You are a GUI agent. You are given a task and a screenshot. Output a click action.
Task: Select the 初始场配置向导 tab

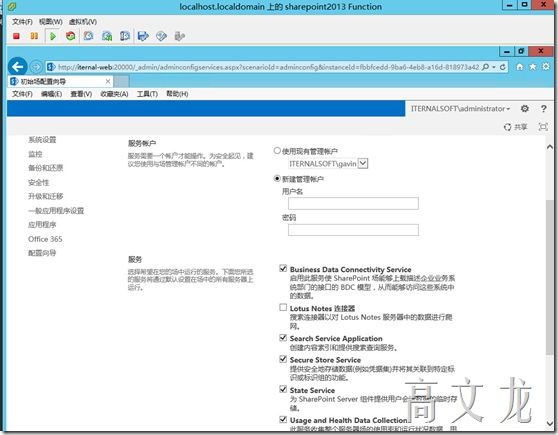point(60,82)
